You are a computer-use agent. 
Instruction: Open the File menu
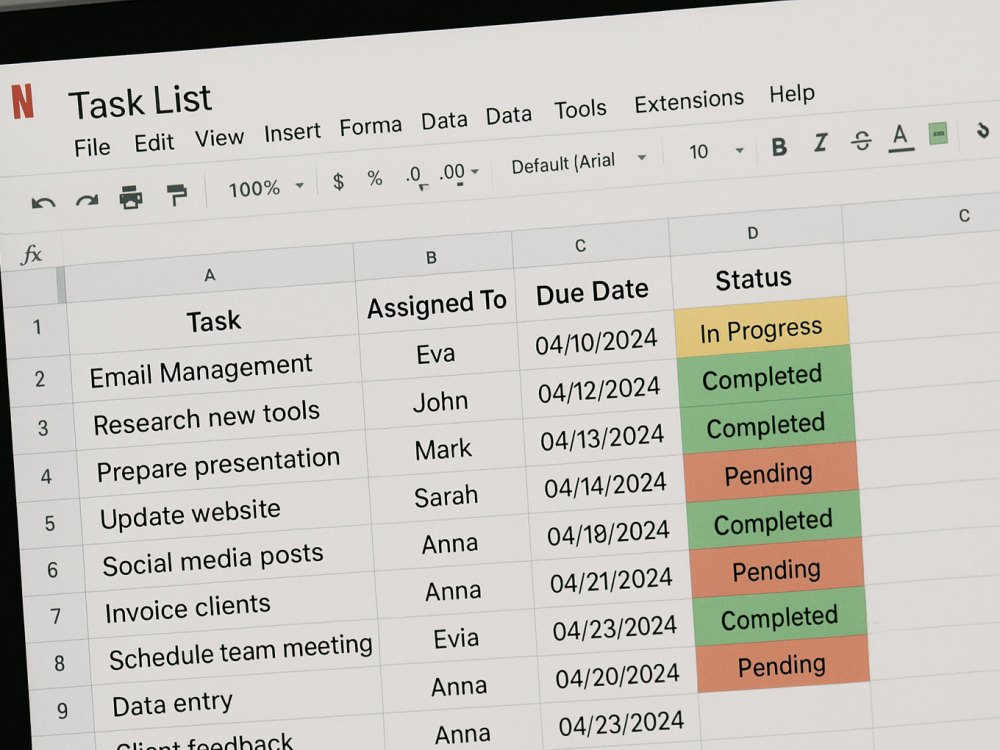[92, 148]
